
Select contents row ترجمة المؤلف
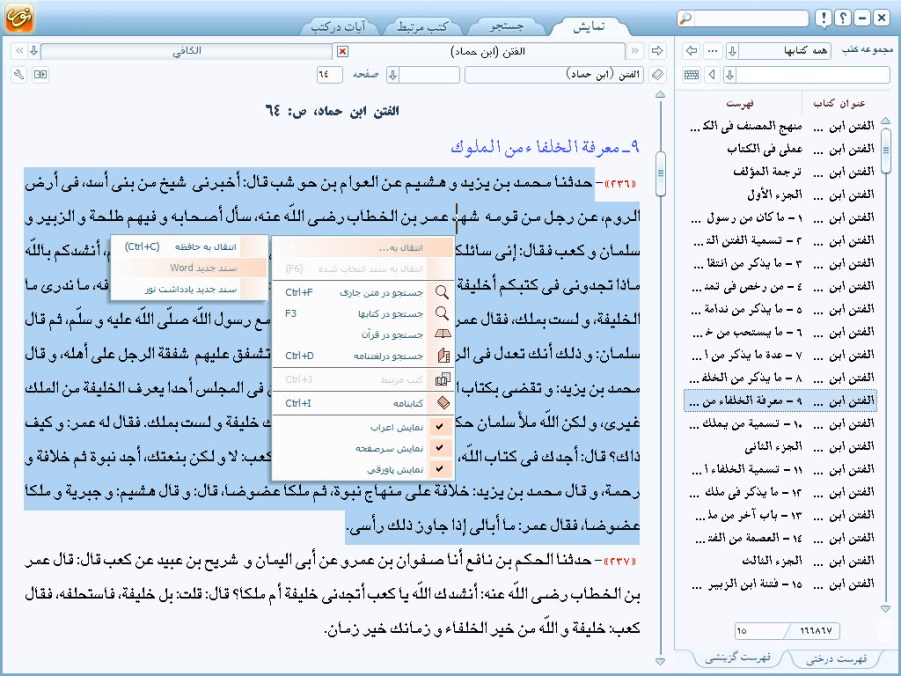pos(780,171)
